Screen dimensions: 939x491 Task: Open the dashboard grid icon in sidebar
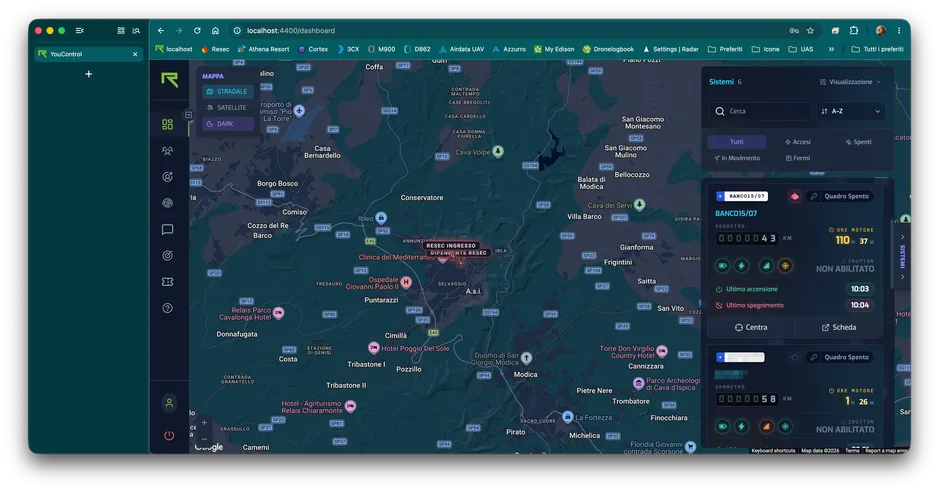[x=168, y=125]
